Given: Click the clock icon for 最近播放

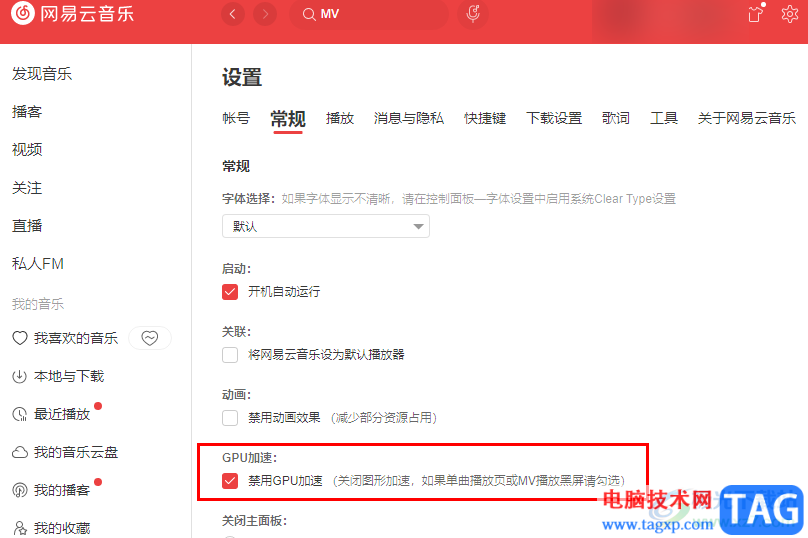Looking at the screenshot, I should (20, 414).
